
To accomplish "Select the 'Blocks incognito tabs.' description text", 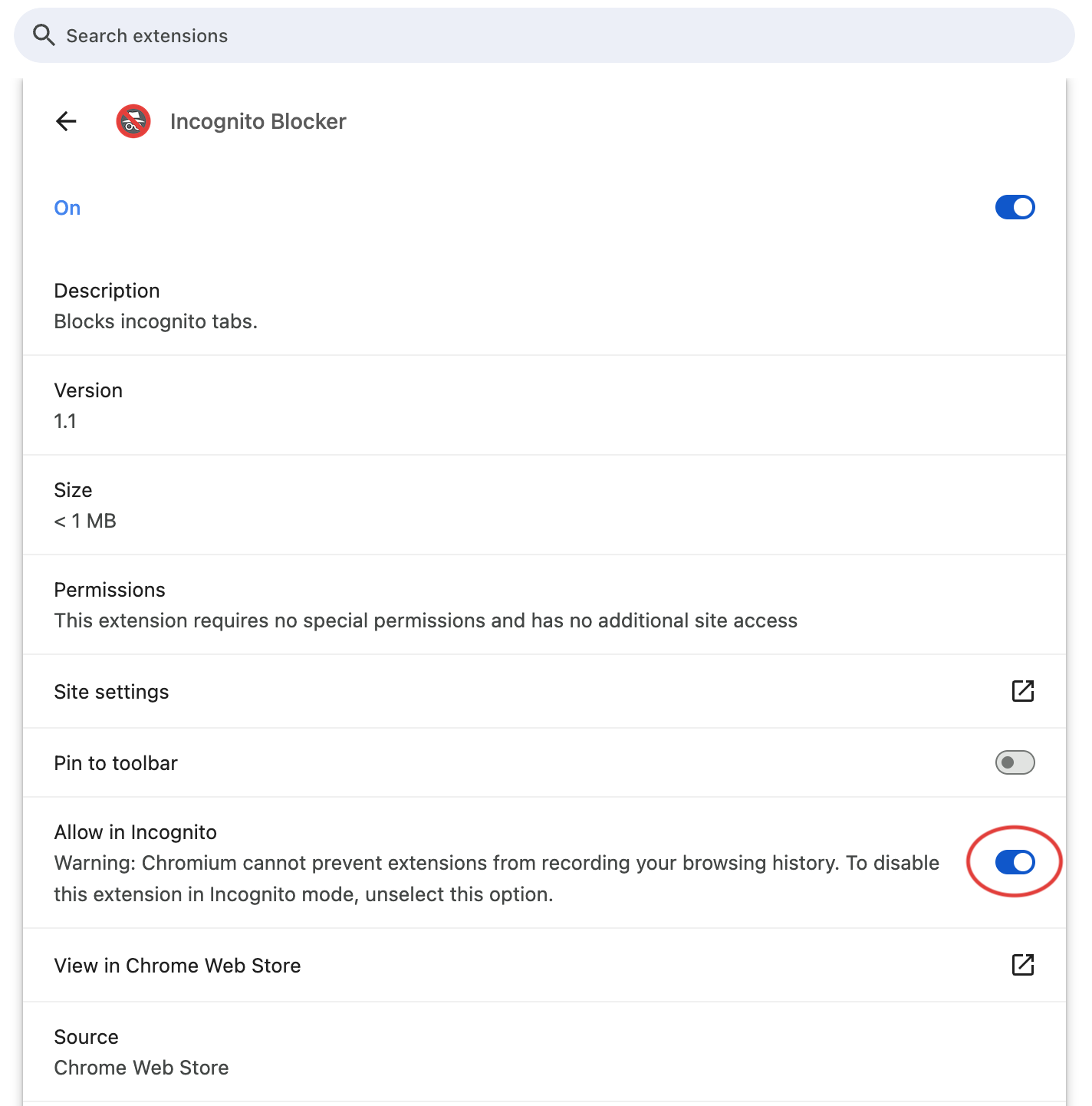I will tap(156, 321).
